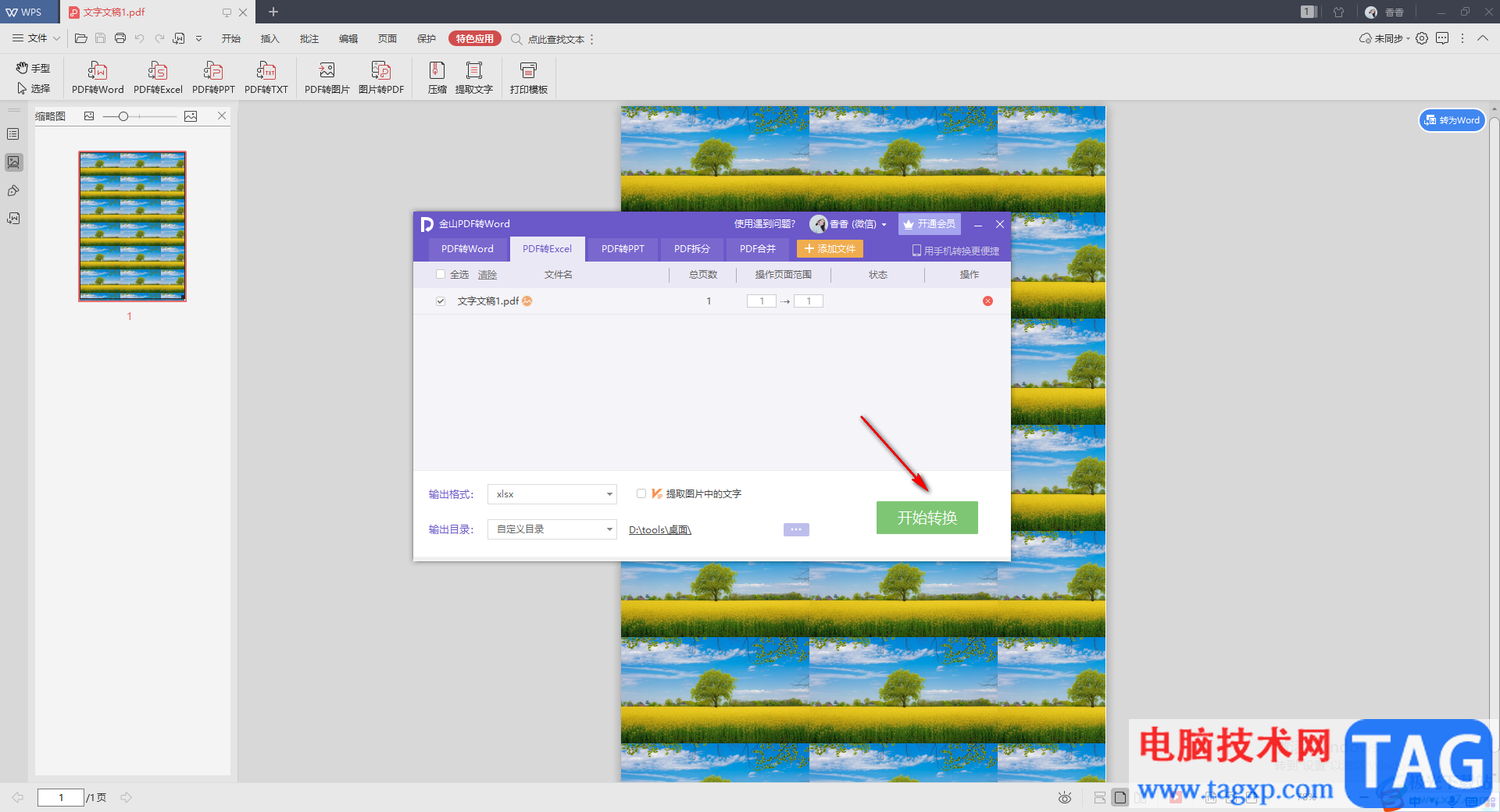The image size is (1500, 812).
Task: Open the PDF转Word tool in the ribbon
Action: click(x=98, y=78)
